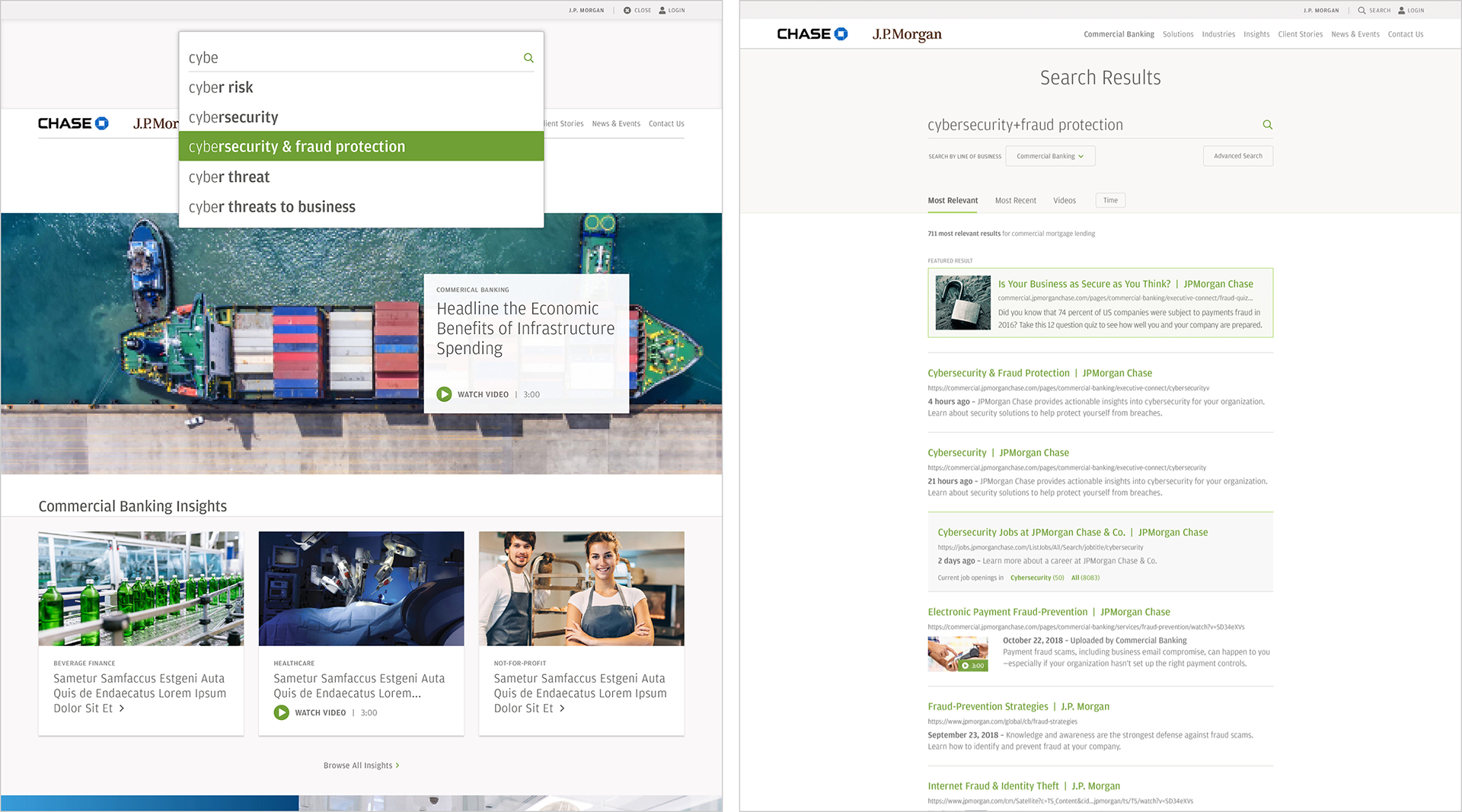Open the Fraud-Prevention Strategies result link

[1018, 707]
